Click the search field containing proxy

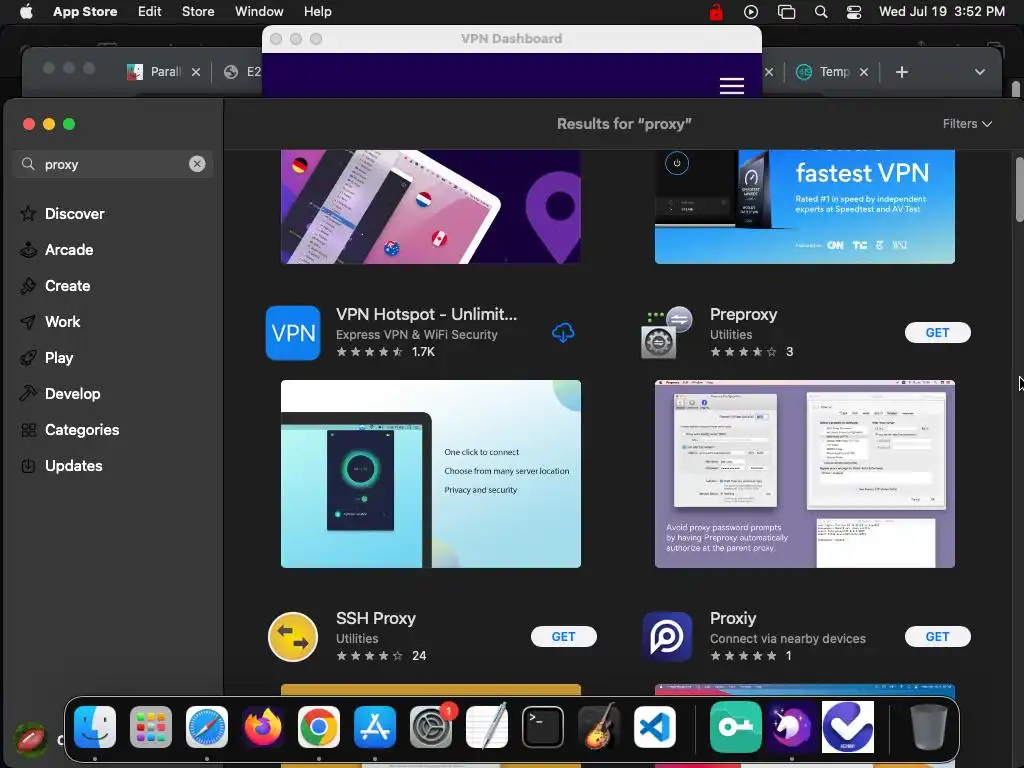pyautogui.click(x=112, y=164)
